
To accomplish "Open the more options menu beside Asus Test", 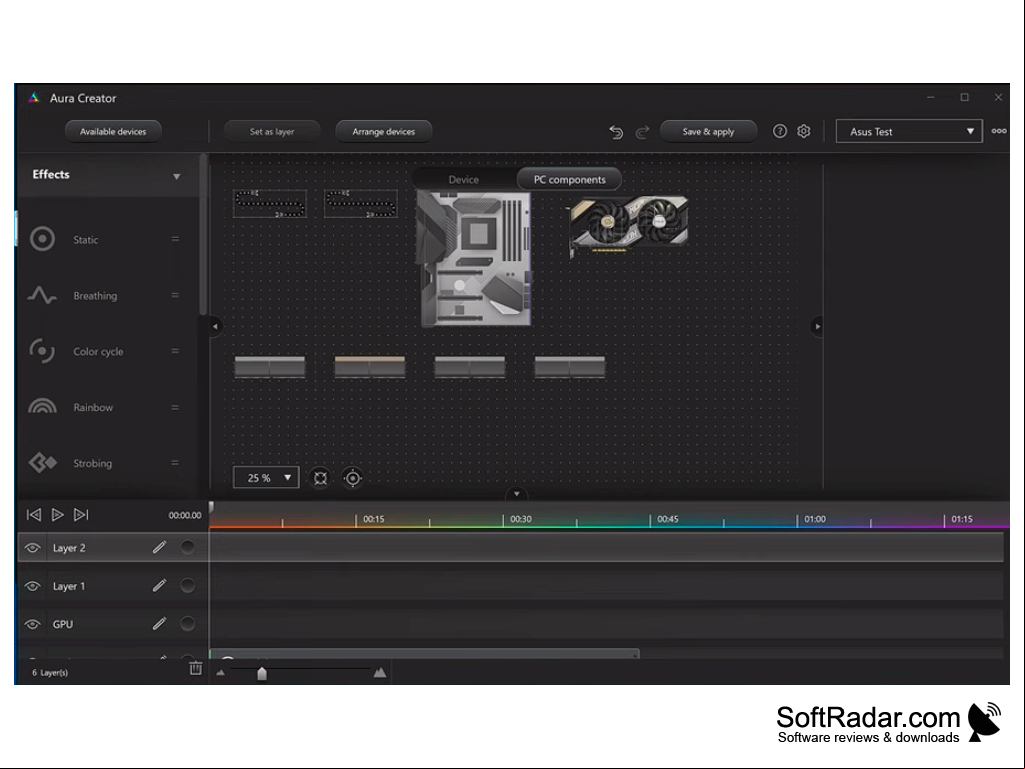I will pyautogui.click(x=999, y=131).
